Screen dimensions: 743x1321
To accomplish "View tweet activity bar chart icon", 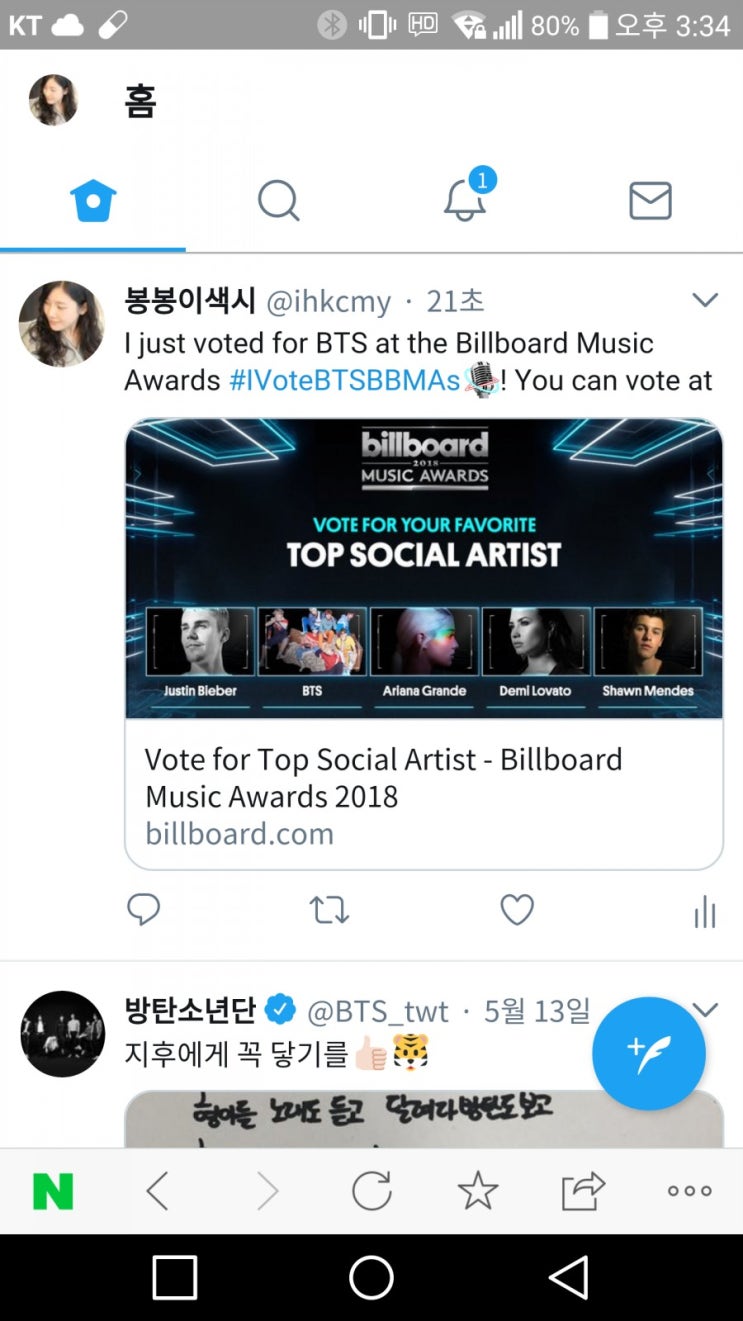I will [705, 911].
